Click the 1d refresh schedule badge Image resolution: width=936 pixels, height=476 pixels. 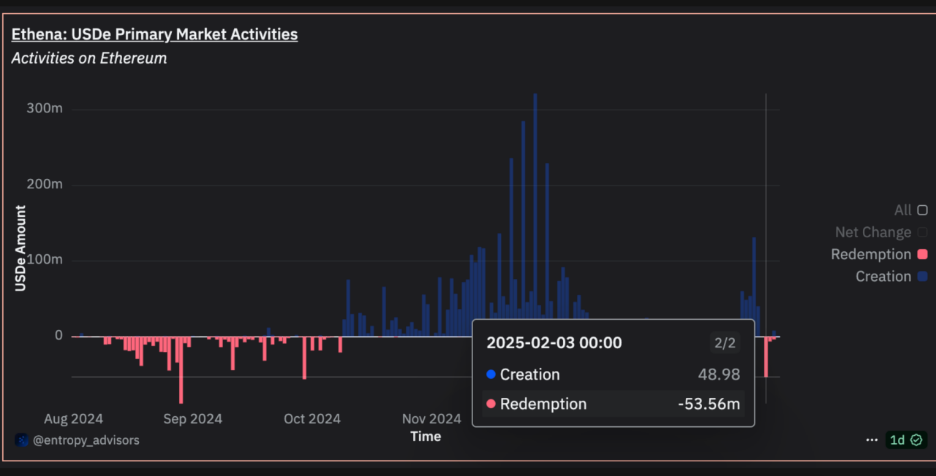click(897, 440)
